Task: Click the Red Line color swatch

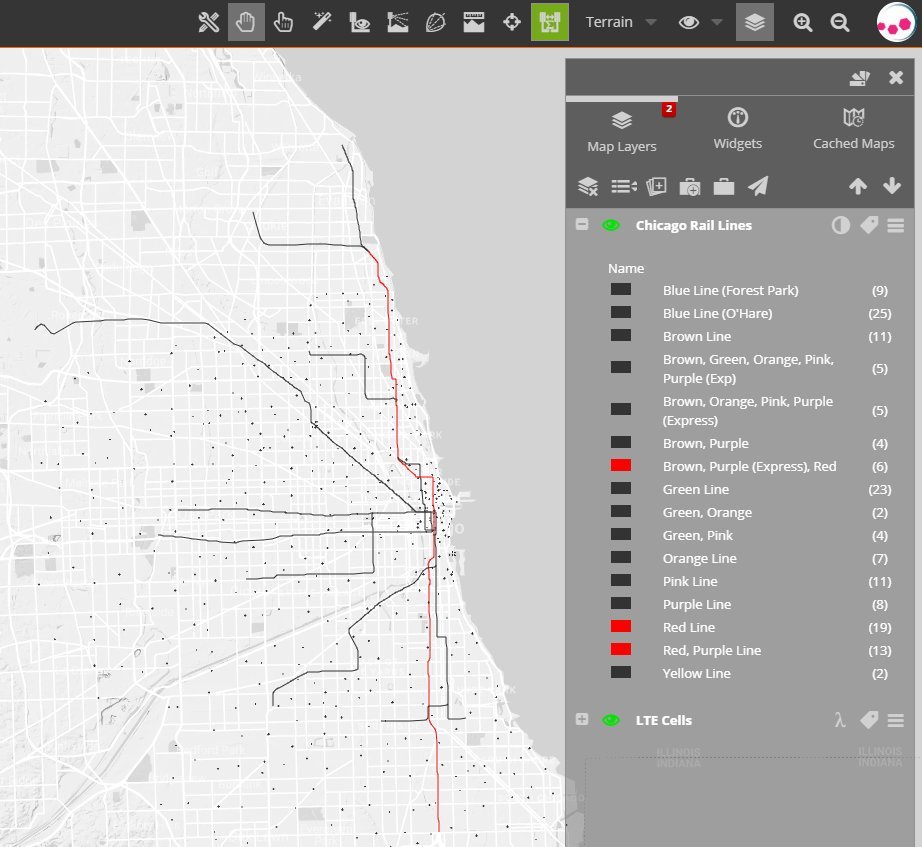Action: (x=621, y=627)
